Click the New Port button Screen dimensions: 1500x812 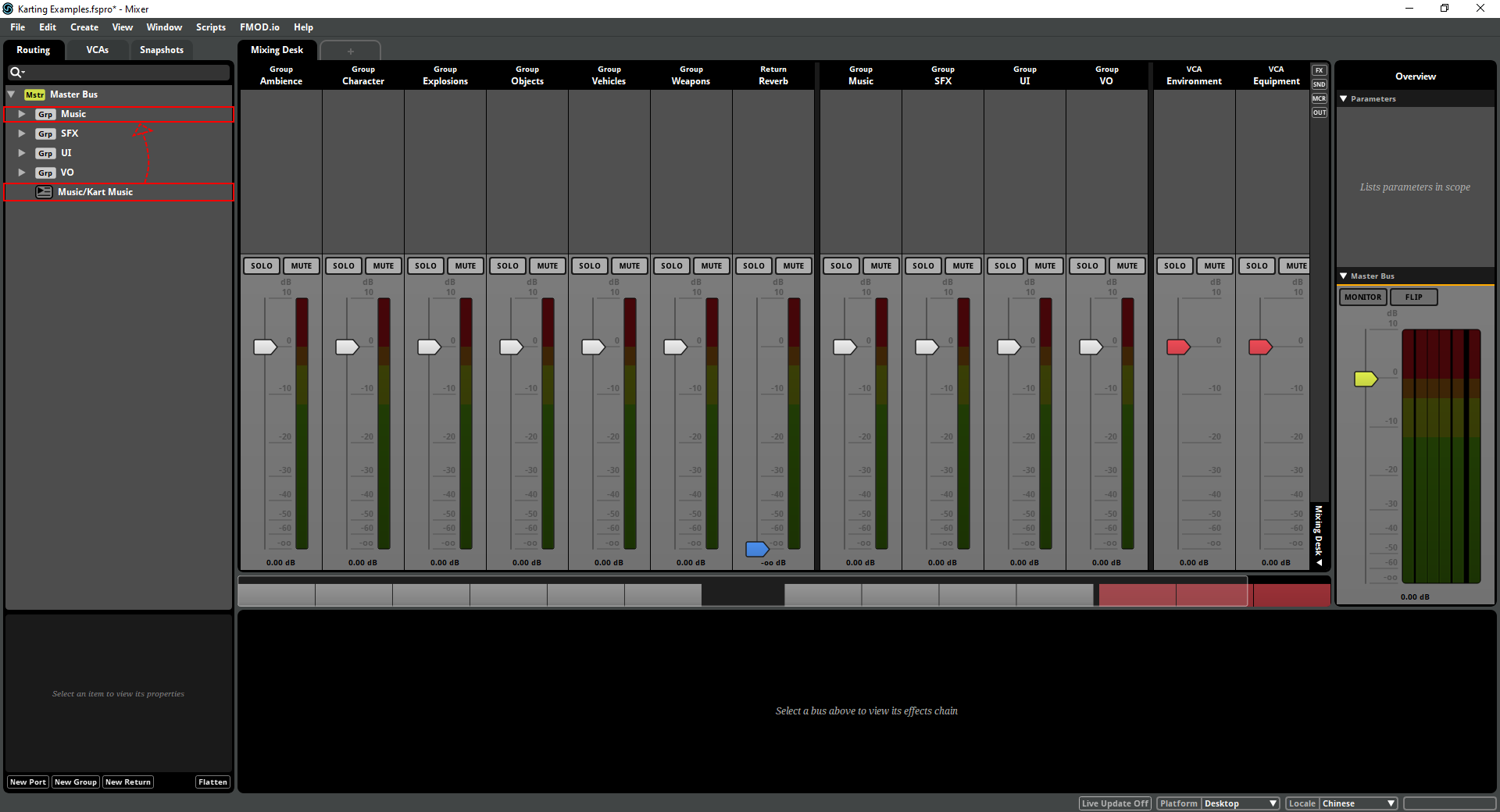tap(28, 782)
